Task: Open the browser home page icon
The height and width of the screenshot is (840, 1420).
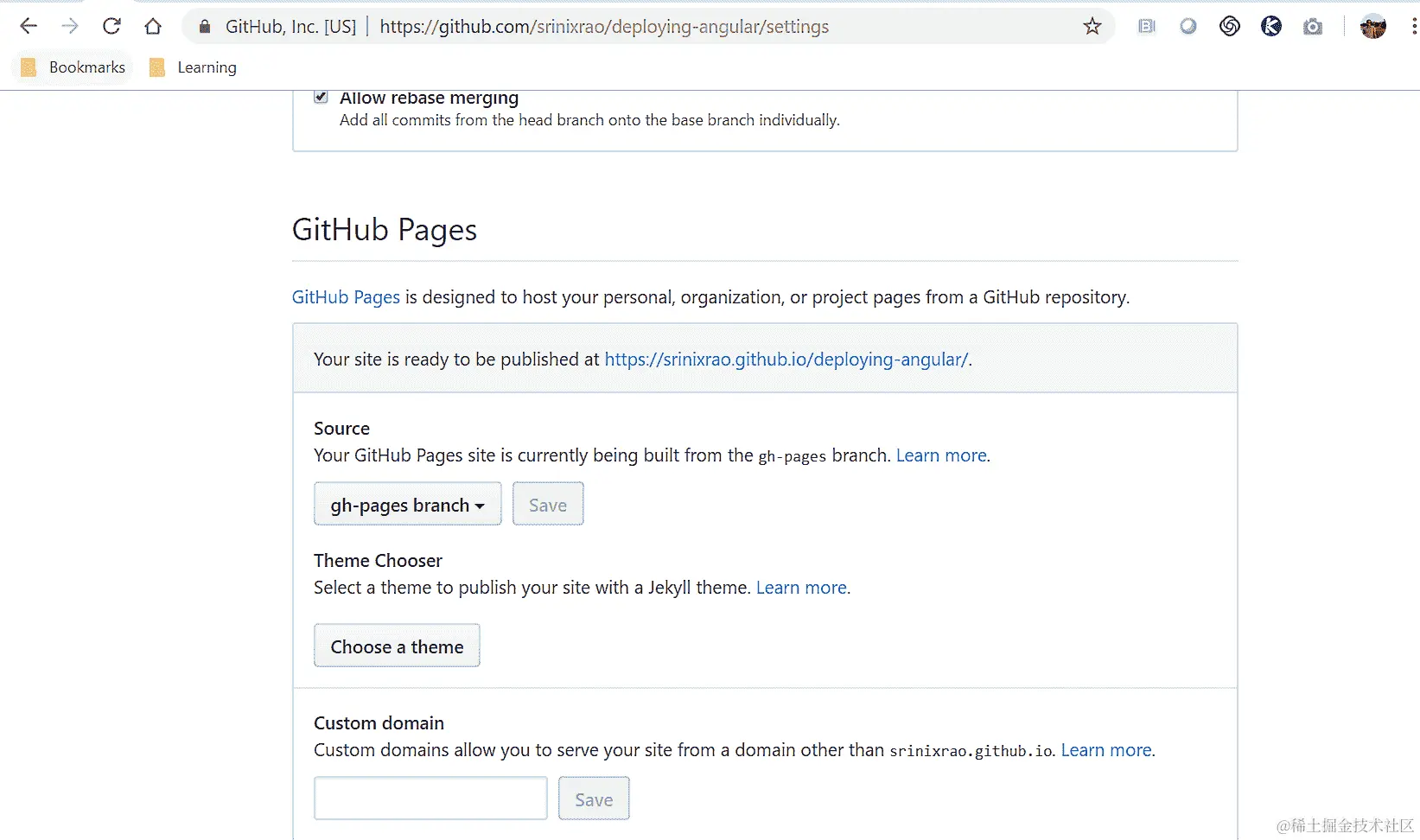Action: tap(153, 27)
